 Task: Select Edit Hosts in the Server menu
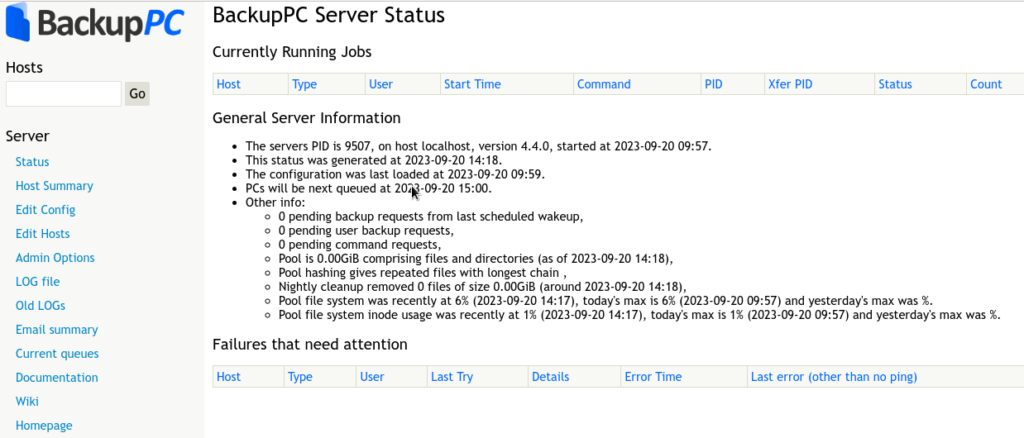pyautogui.click(x=42, y=234)
